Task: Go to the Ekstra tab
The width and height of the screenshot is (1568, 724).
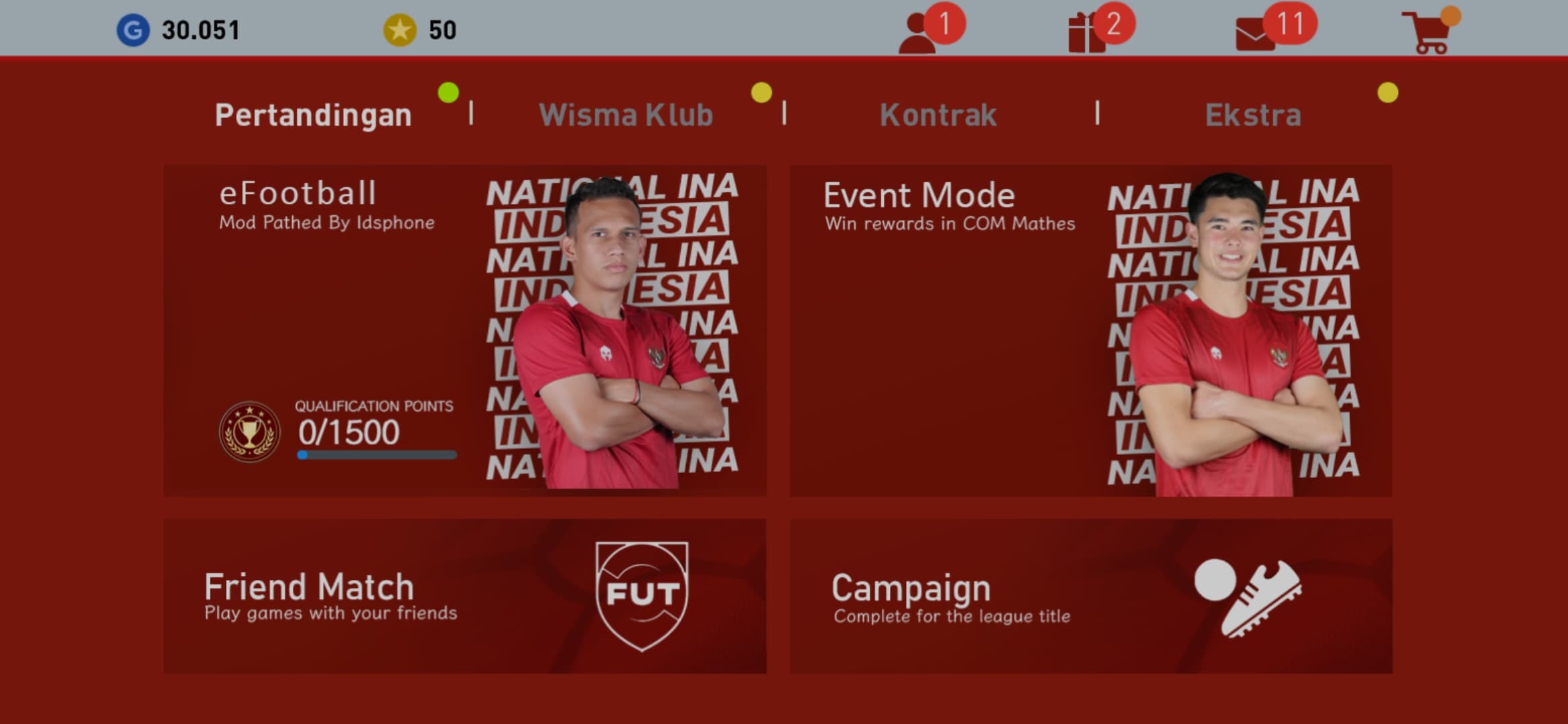Action: pyautogui.click(x=1253, y=115)
